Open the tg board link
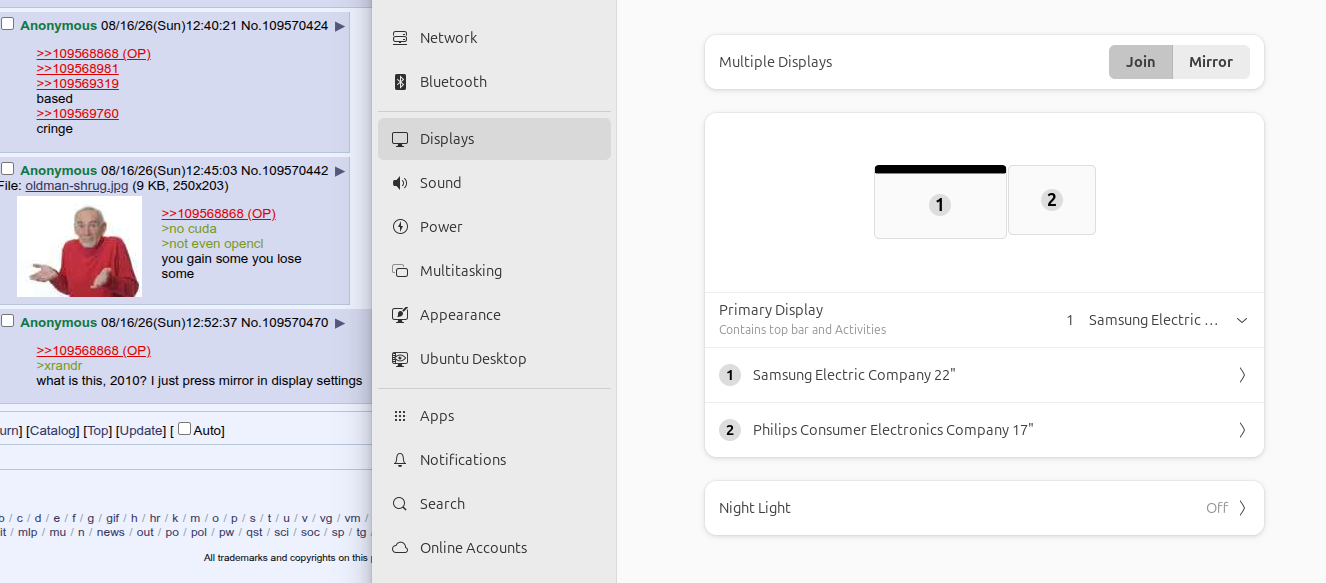This screenshot has height=583, width=1326. click(361, 532)
